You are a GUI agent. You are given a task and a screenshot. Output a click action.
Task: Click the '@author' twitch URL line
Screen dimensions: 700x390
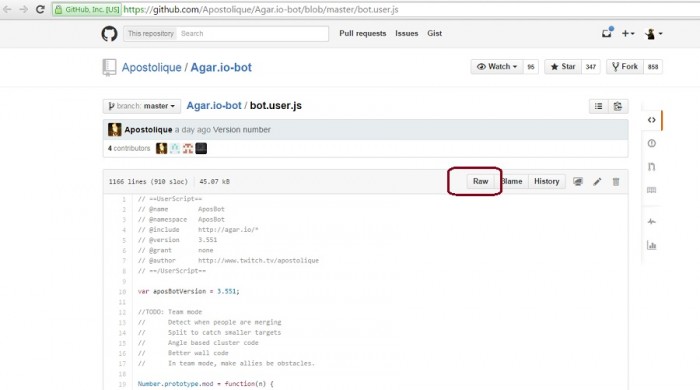pos(228,261)
